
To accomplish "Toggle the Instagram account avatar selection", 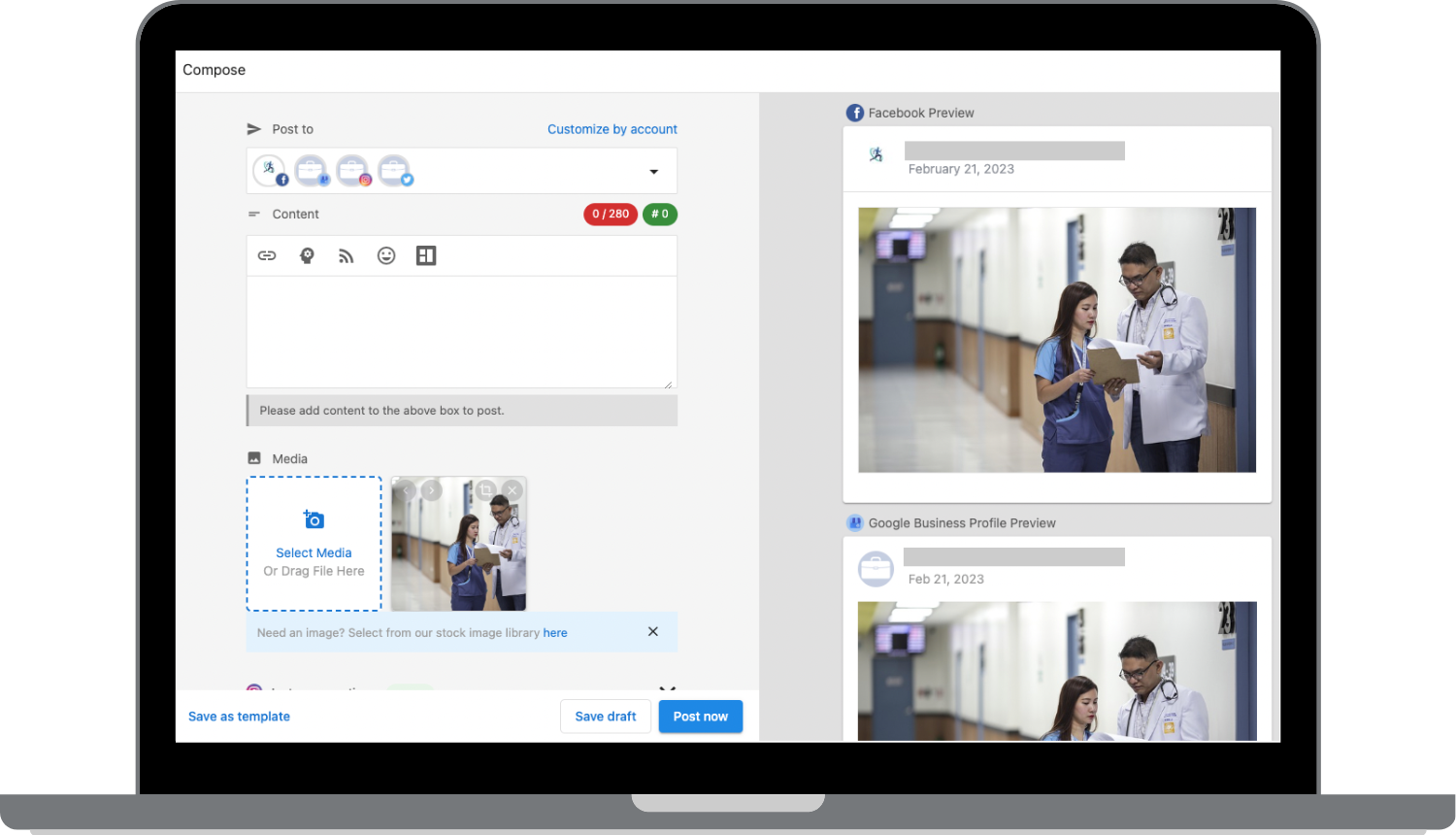I will (352, 169).
